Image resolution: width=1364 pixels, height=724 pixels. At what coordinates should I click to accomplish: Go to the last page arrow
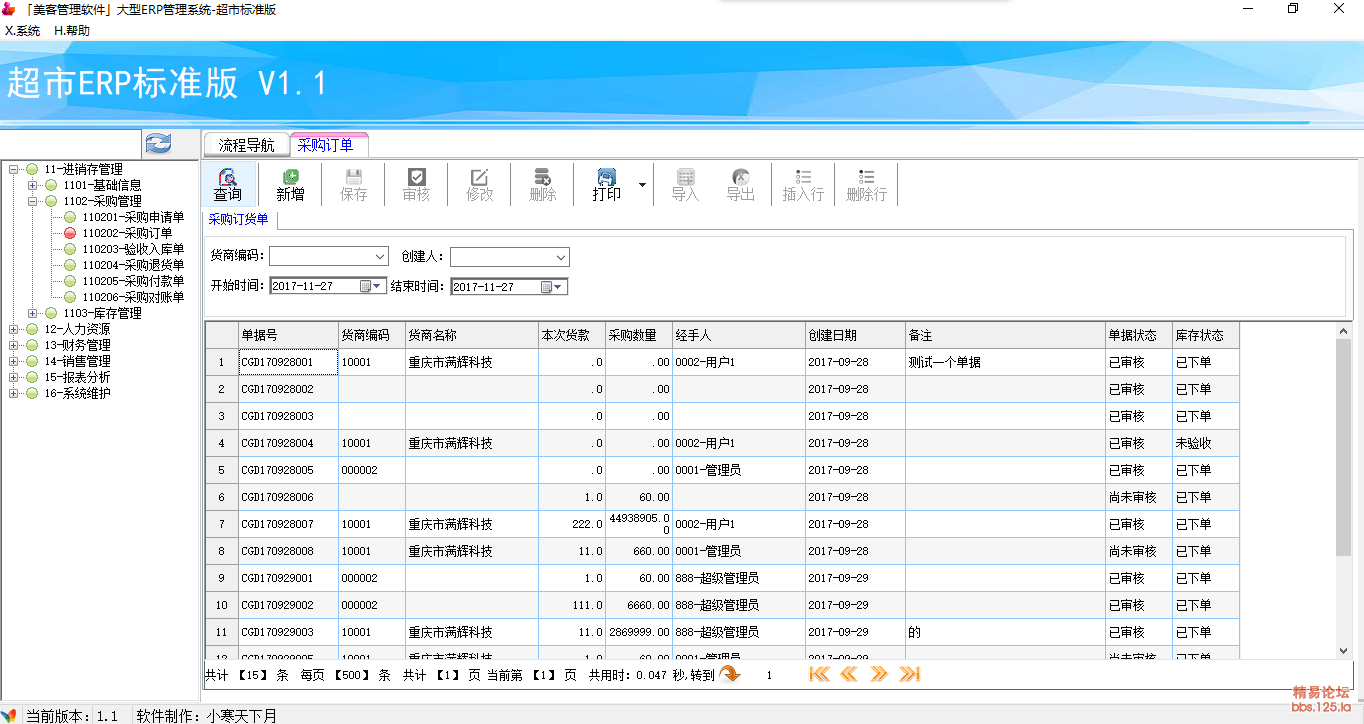click(x=909, y=675)
